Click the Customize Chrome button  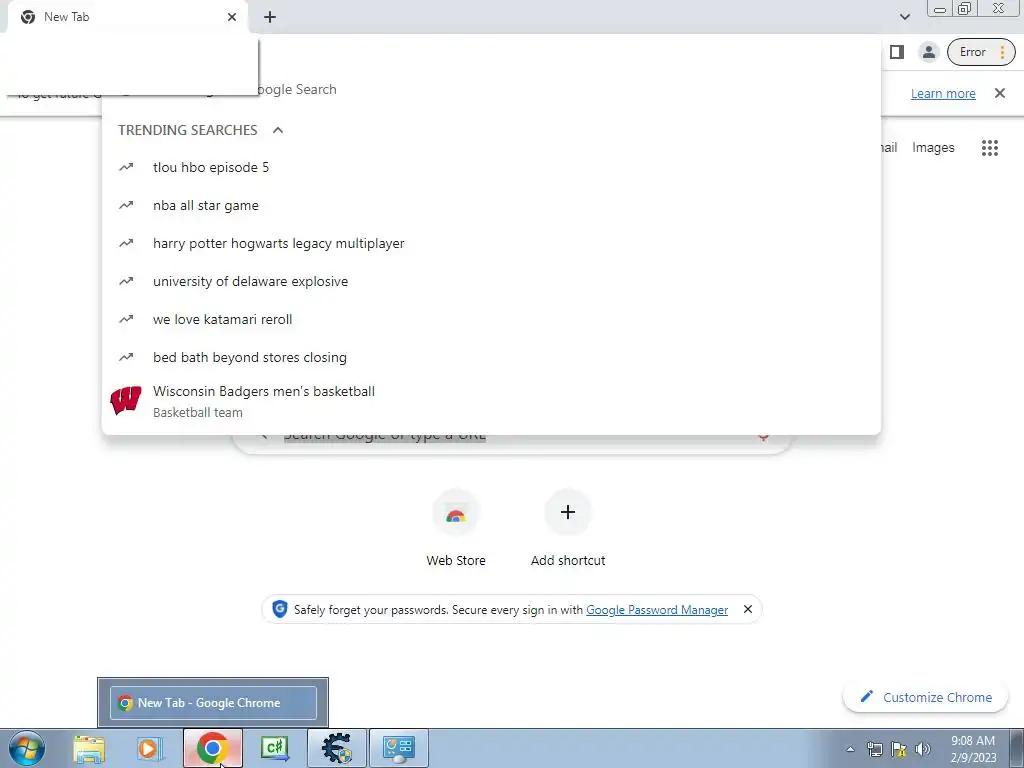coord(925,697)
